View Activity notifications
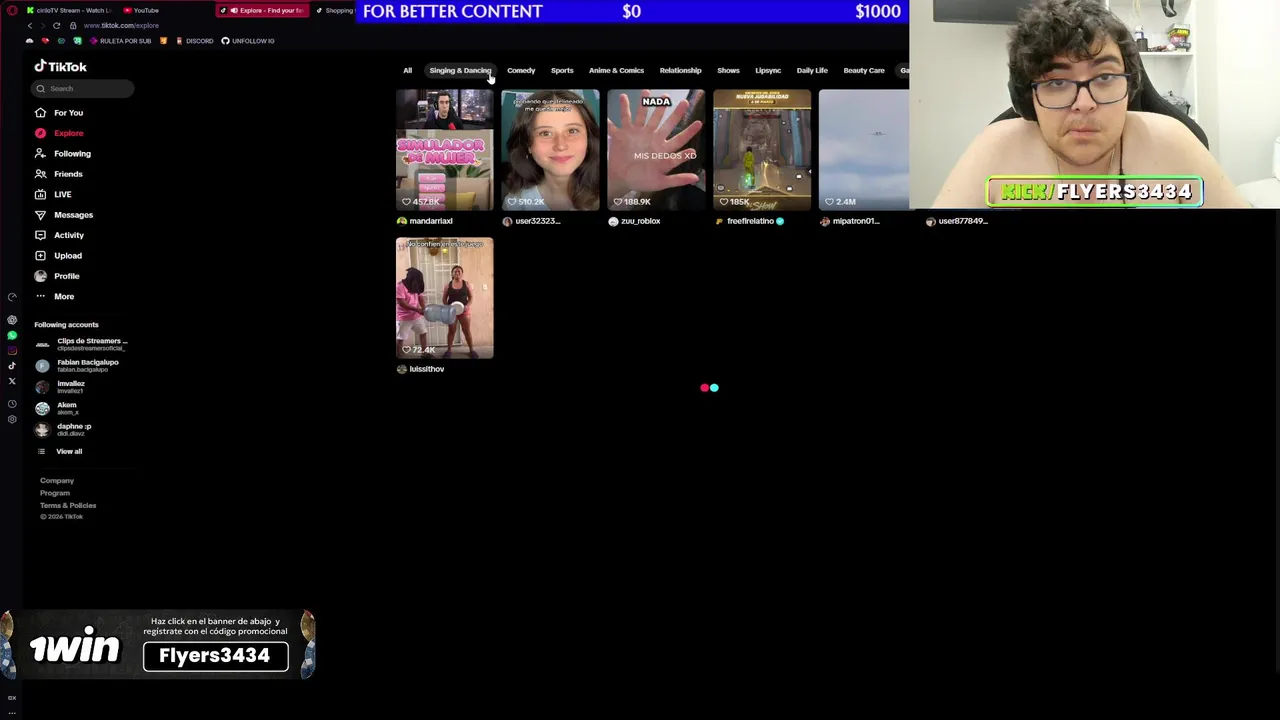The height and width of the screenshot is (720, 1280). click(60, 235)
